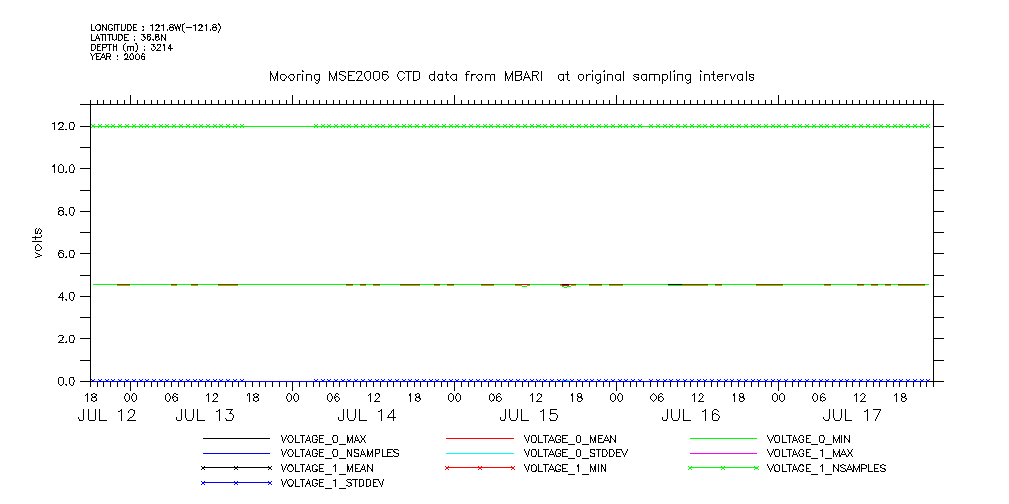Click the JUL 12 date label
The width and height of the screenshot is (1009, 504).
click(x=107, y=415)
